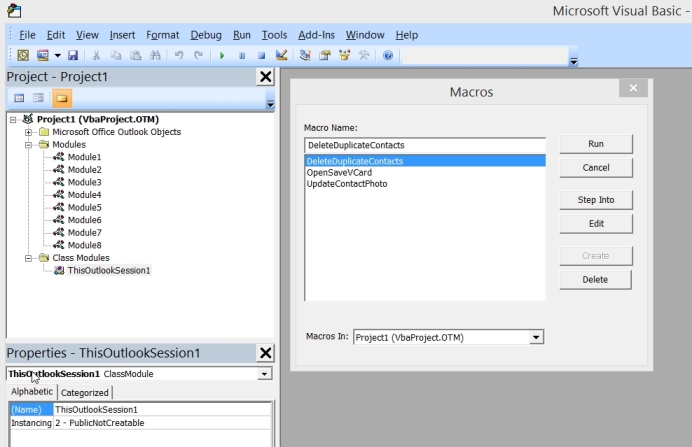Click the Redo arrow icon
The width and height of the screenshot is (692, 447).
pos(199,55)
